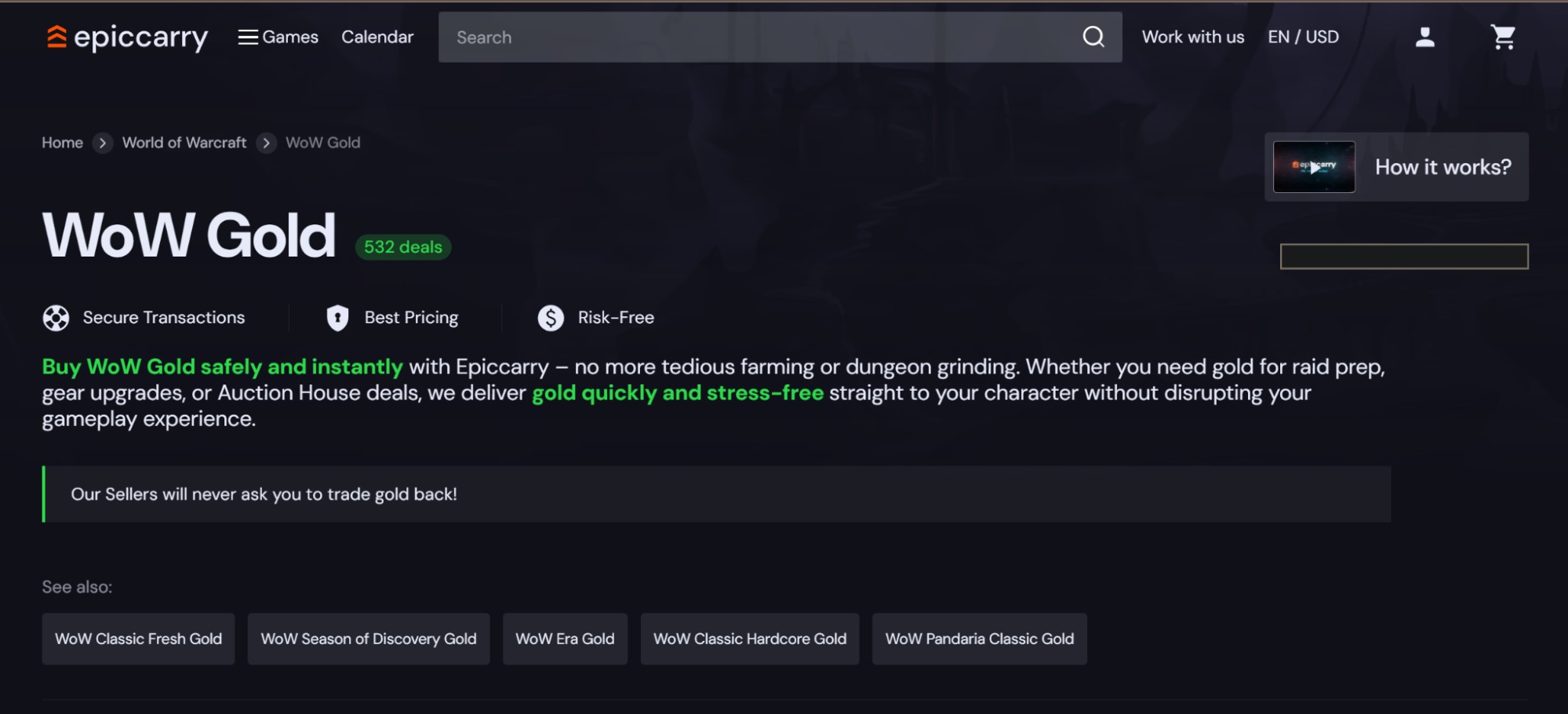This screenshot has height=714, width=1568.
Task: Navigate to World of Warcraft breadcrumb
Action: click(184, 143)
